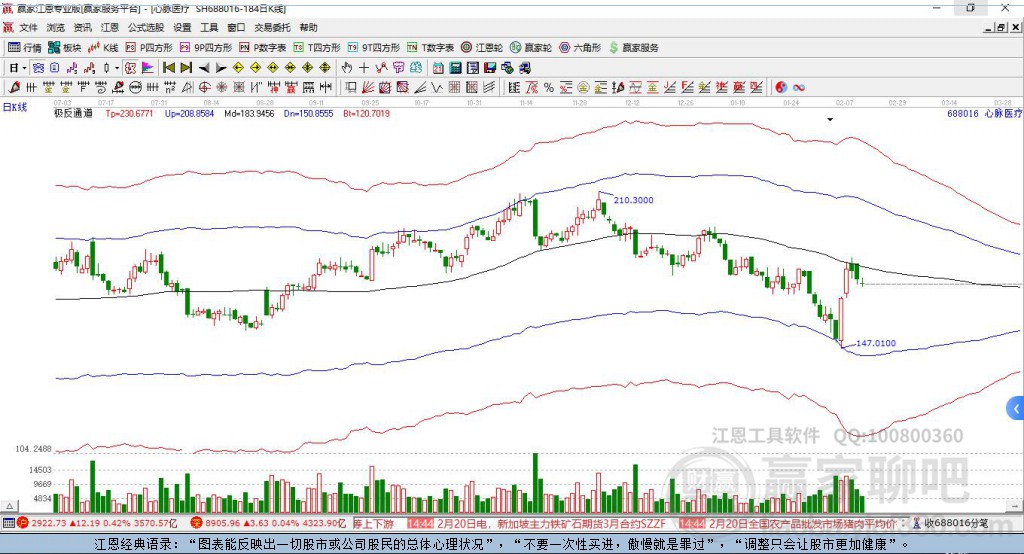Click the Md=183.9456 value
Viewport: 1024px width, 554px height.
tap(249, 114)
